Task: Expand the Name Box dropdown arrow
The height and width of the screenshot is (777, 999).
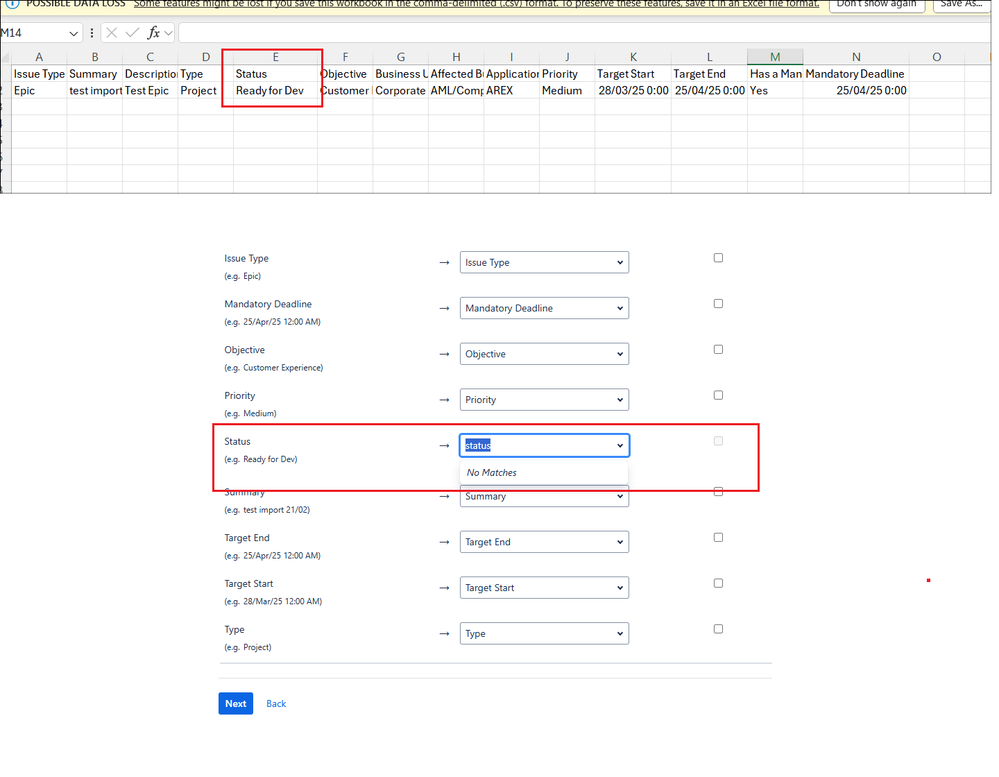Action: (73, 33)
